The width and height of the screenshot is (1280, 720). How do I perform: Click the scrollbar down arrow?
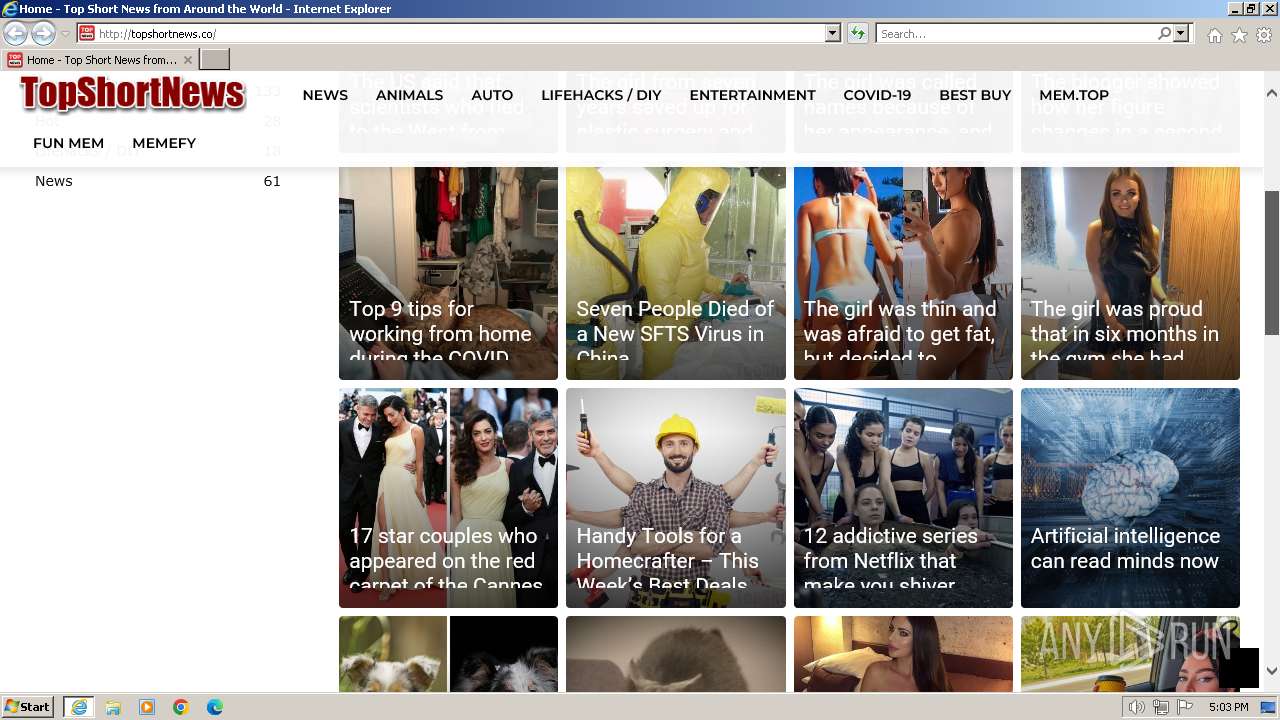point(1272,671)
